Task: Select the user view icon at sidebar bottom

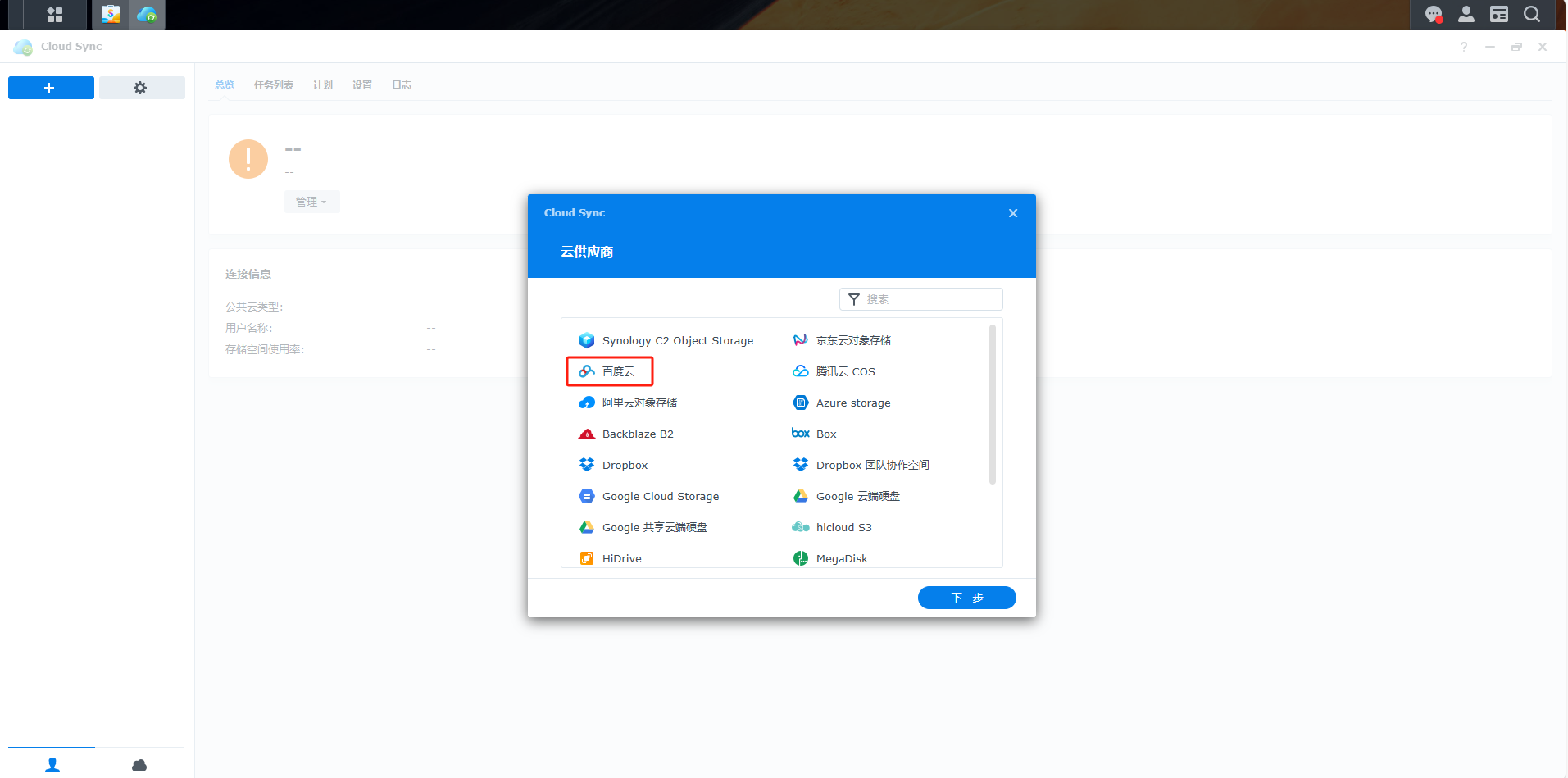Action: [x=52, y=764]
